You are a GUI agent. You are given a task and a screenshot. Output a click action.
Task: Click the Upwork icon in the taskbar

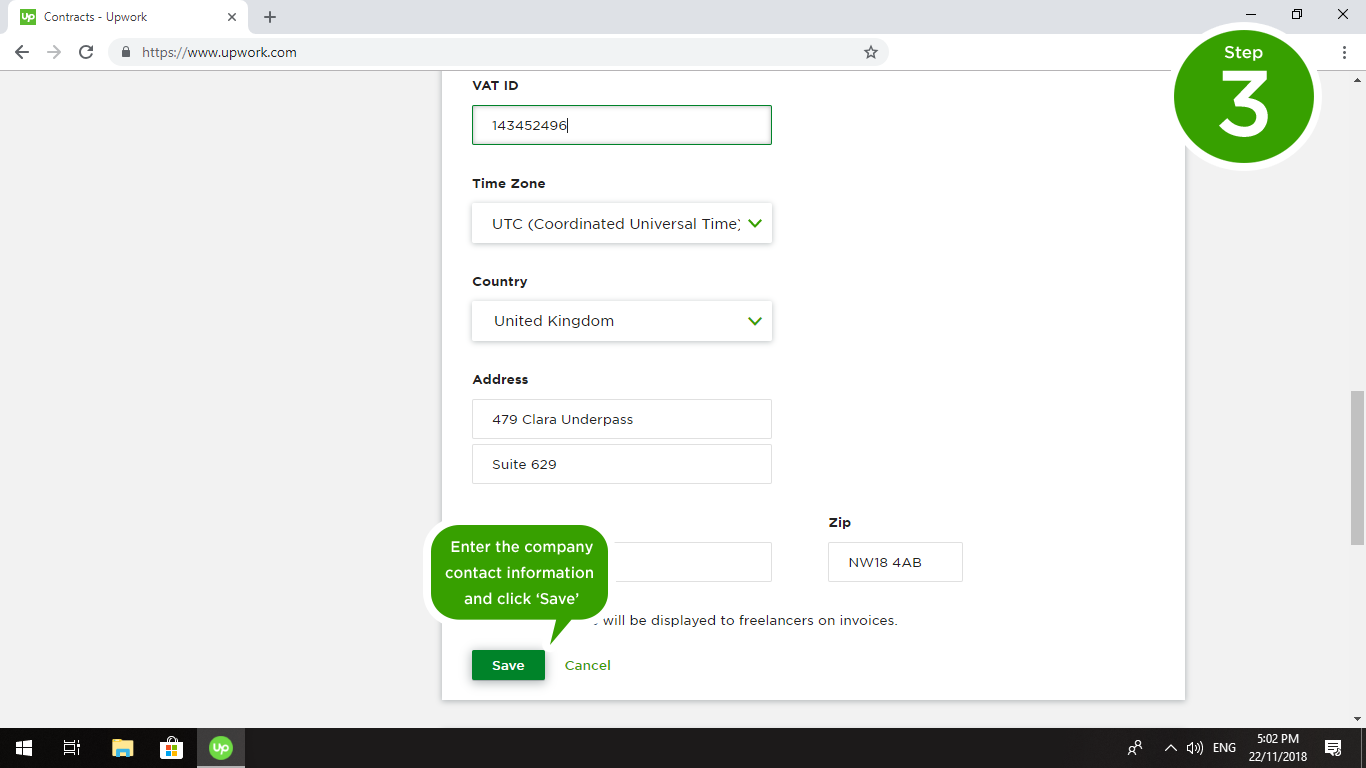pos(220,747)
